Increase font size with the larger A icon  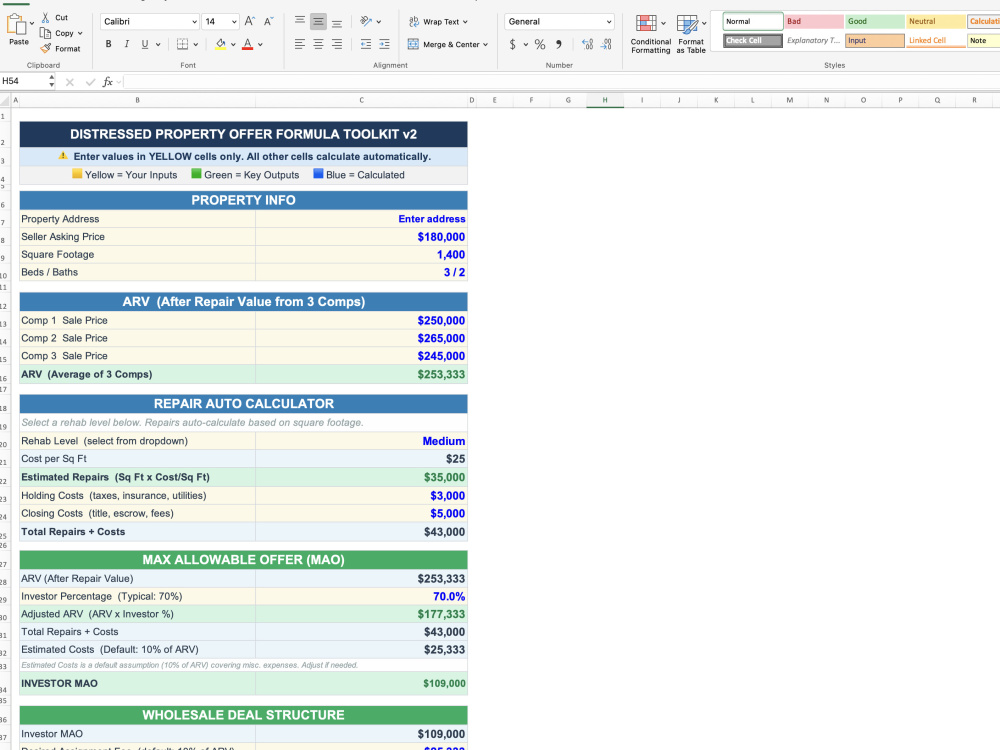(249, 22)
